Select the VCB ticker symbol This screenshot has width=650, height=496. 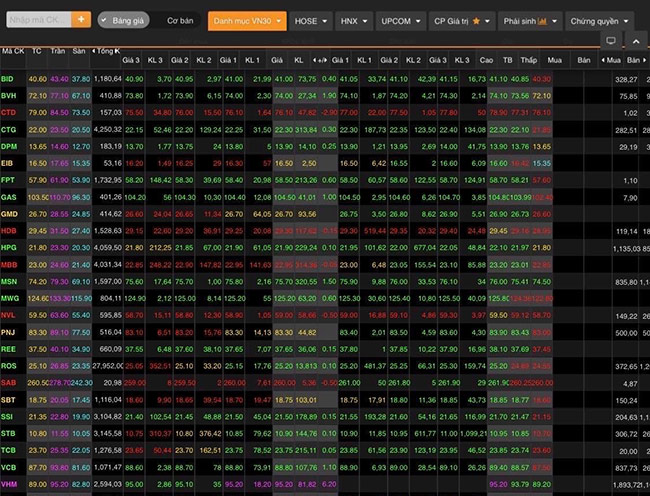[9, 467]
